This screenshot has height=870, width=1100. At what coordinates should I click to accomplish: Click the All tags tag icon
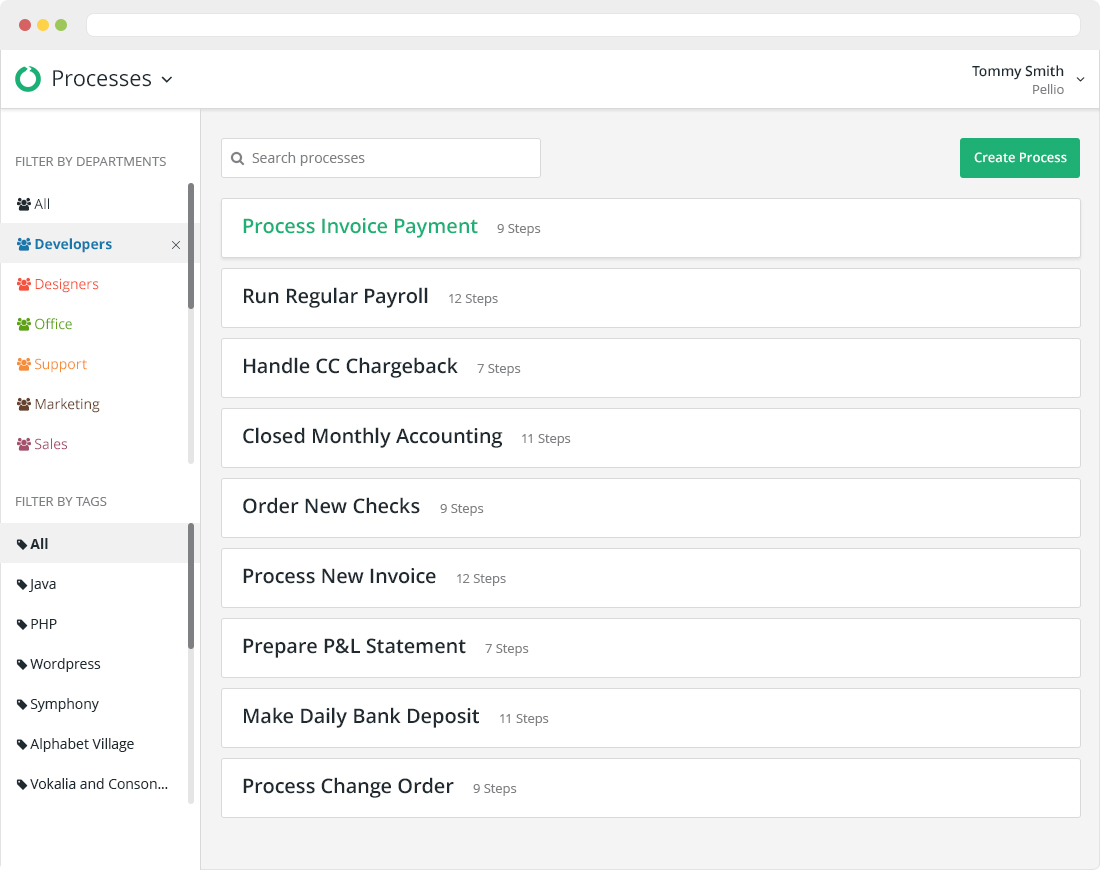coord(22,544)
